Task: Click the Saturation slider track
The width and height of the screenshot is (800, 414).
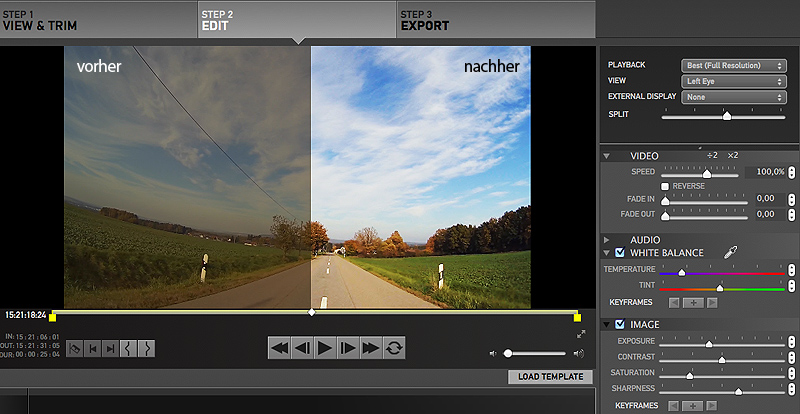Action: click(720, 374)
